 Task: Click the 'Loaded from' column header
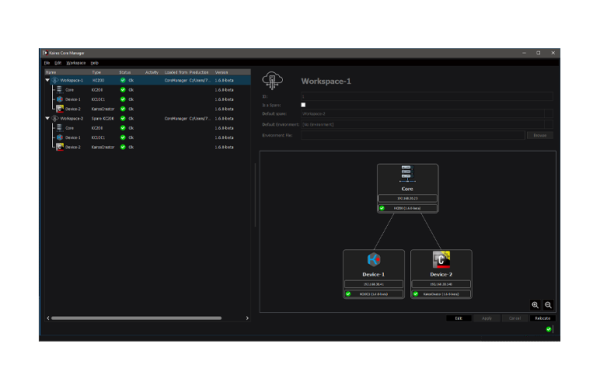176,72
